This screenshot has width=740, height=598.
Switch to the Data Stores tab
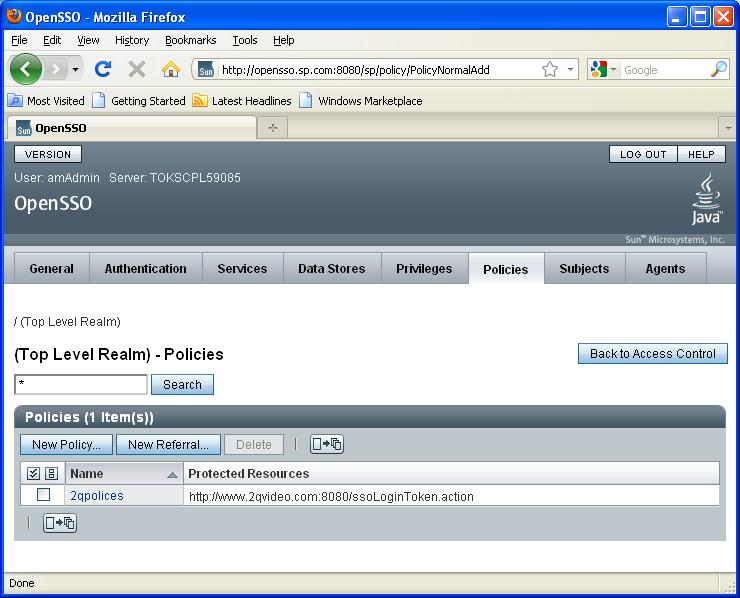(x=332, y=269)
